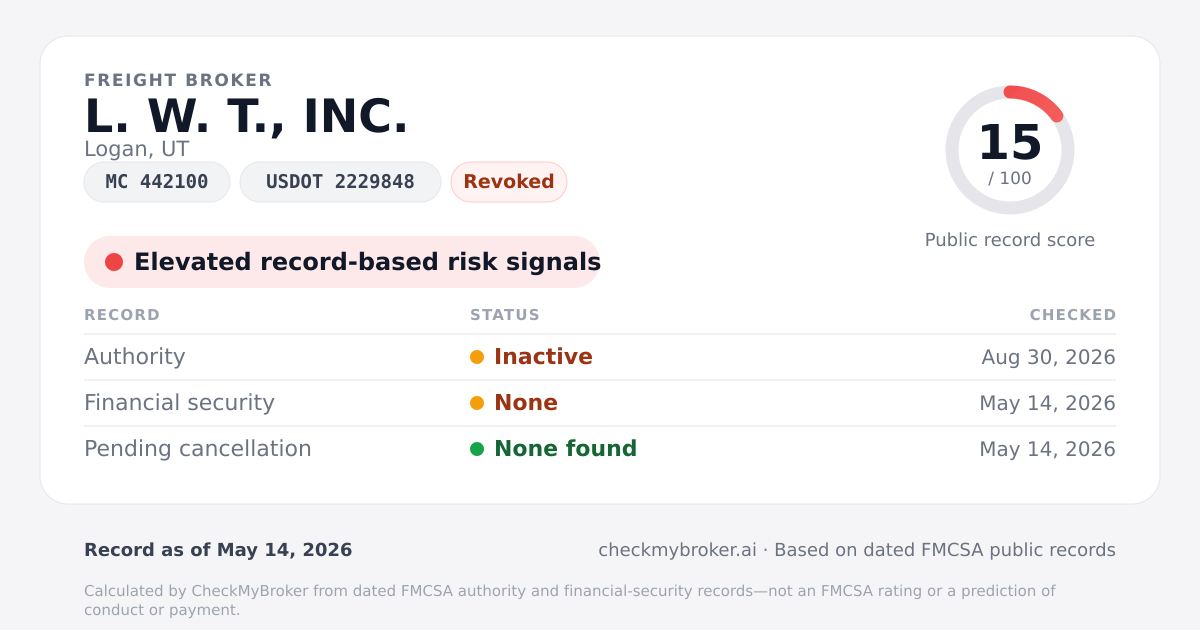
Task: Click the L. W. T., INC. company title
Action: click(x=246, y=117)
